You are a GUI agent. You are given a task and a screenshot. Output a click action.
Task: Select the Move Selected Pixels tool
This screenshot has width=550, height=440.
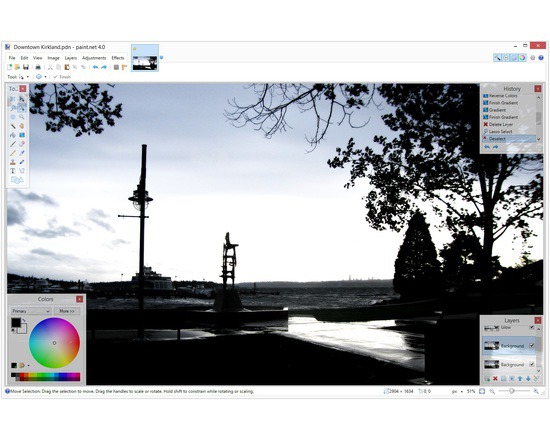coord(22,99)
